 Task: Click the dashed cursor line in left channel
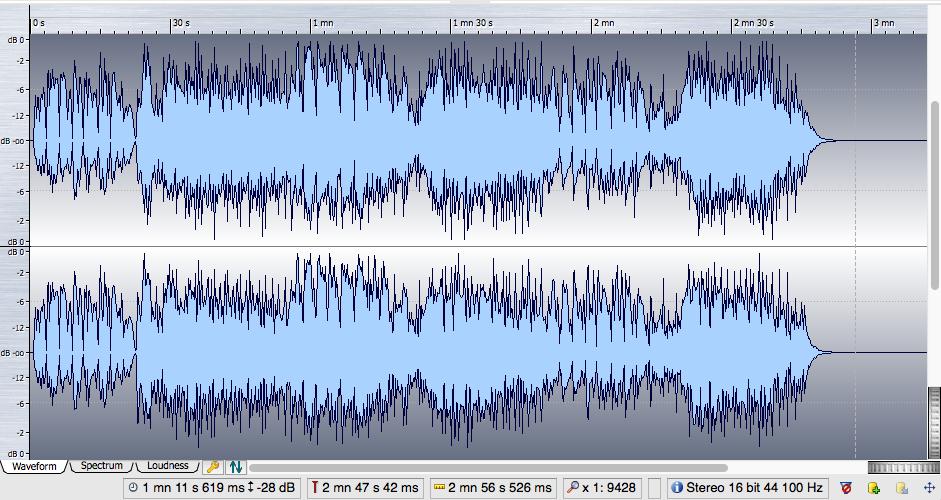855,140
